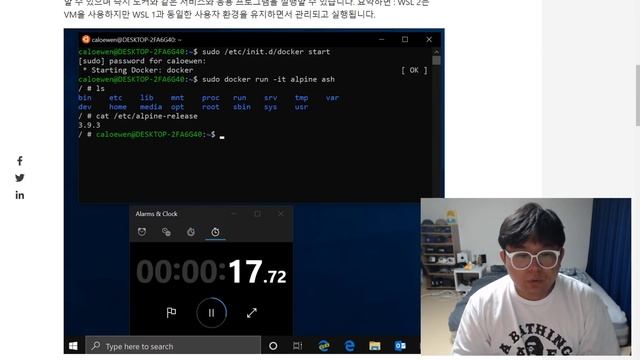Launch Microsoft Edge from the taskbar
640x360 pixels.
(x=349, y=346)
